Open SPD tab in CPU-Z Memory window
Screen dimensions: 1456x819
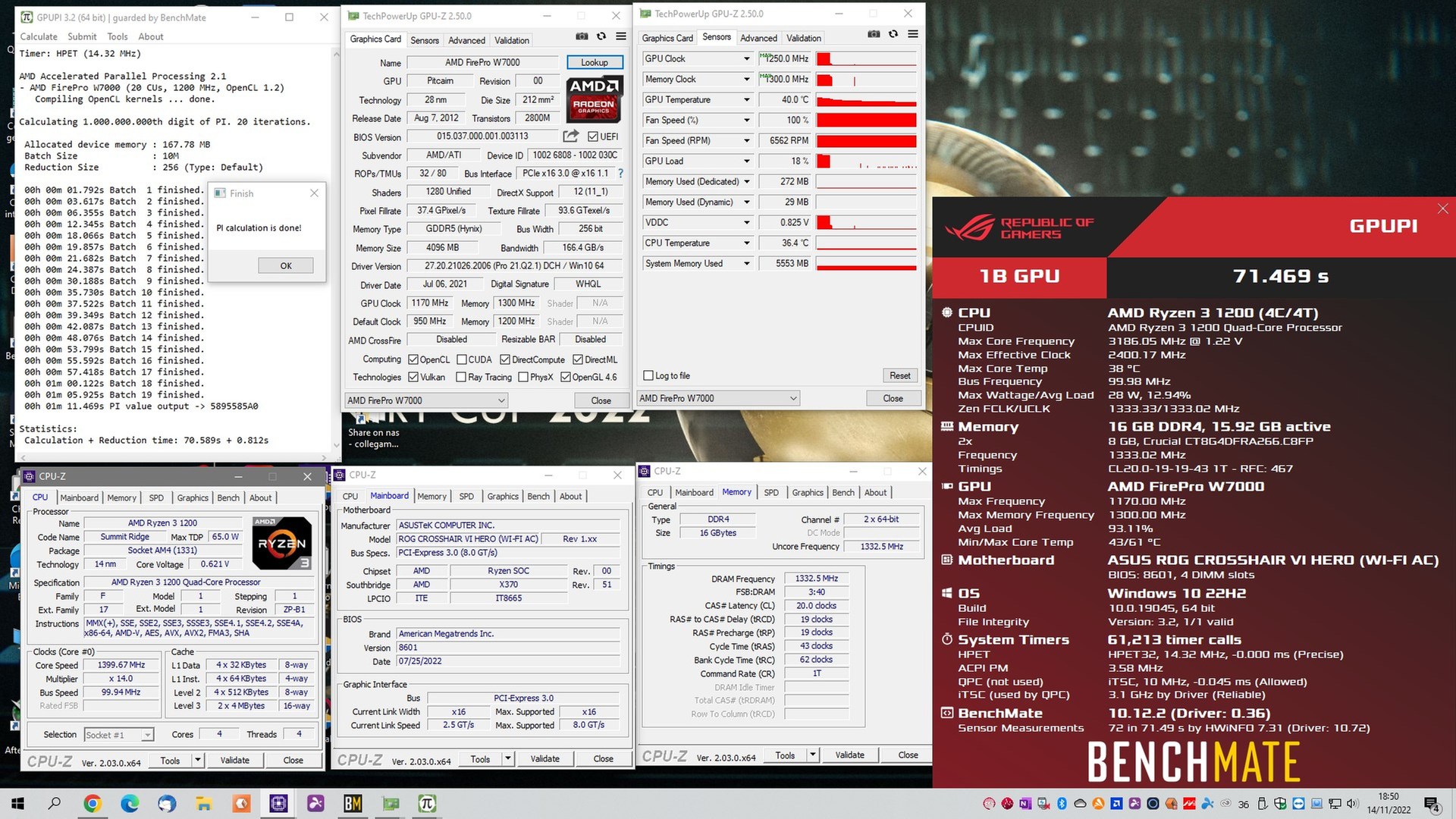pyautogui.click(x=771, y=492)
